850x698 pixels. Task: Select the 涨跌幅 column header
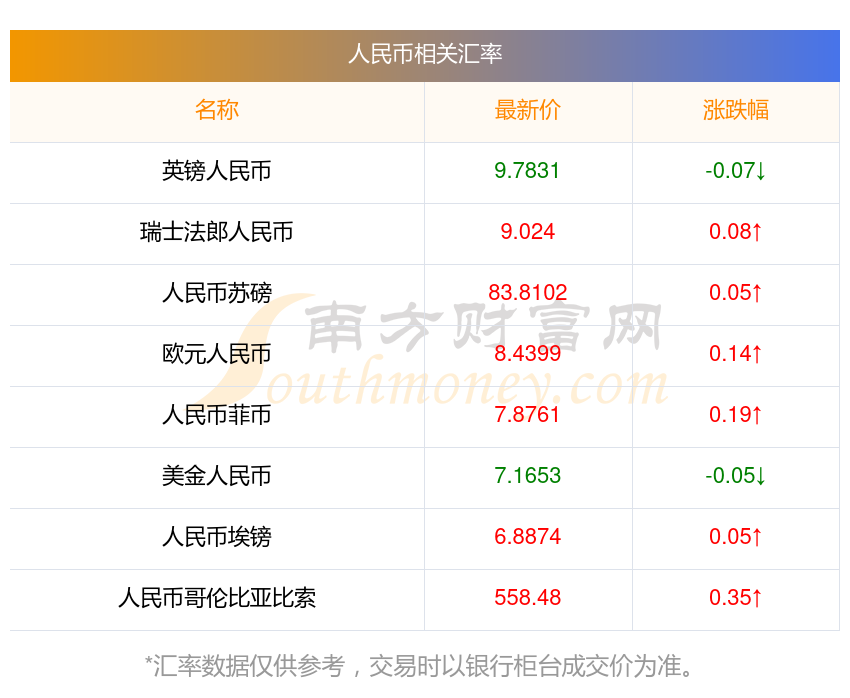736,110
